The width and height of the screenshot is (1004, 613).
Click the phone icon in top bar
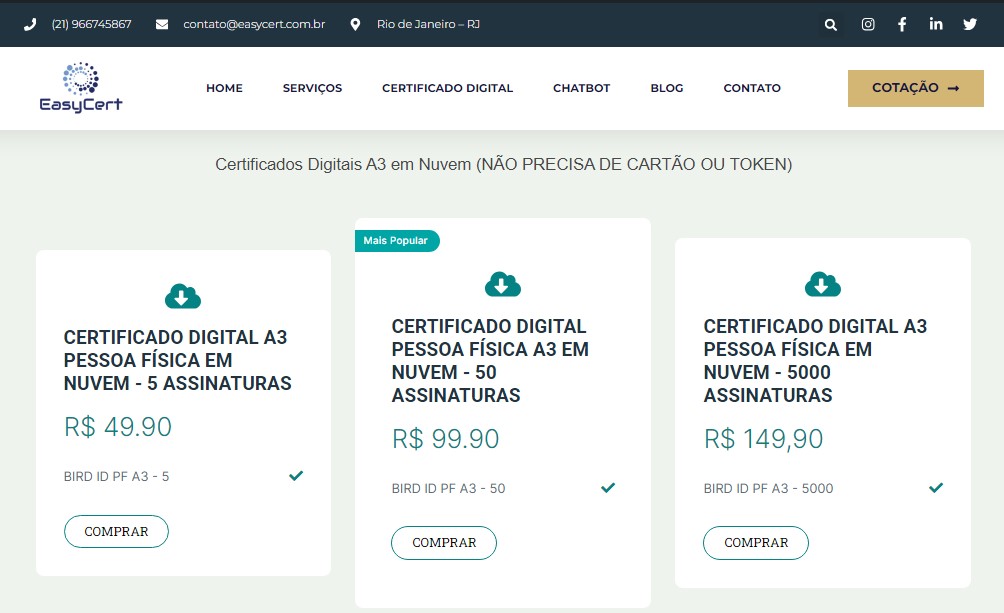tap(30, 24)
